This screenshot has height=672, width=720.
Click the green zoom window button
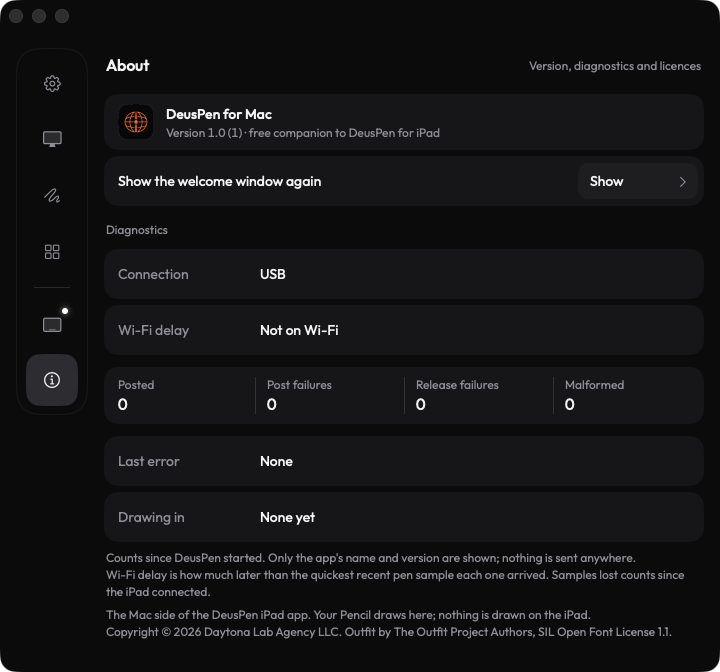62,16
